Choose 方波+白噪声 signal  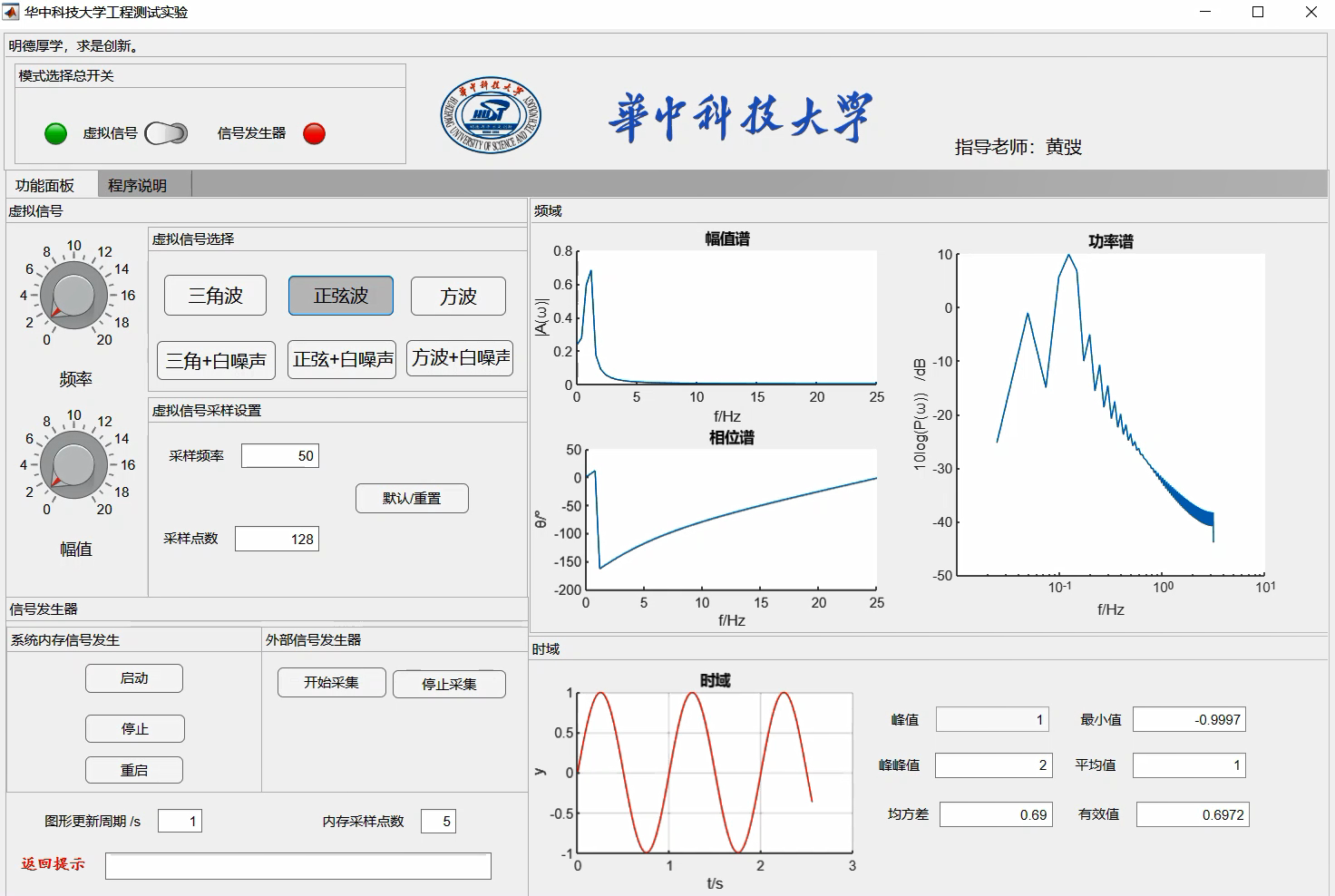461,357
